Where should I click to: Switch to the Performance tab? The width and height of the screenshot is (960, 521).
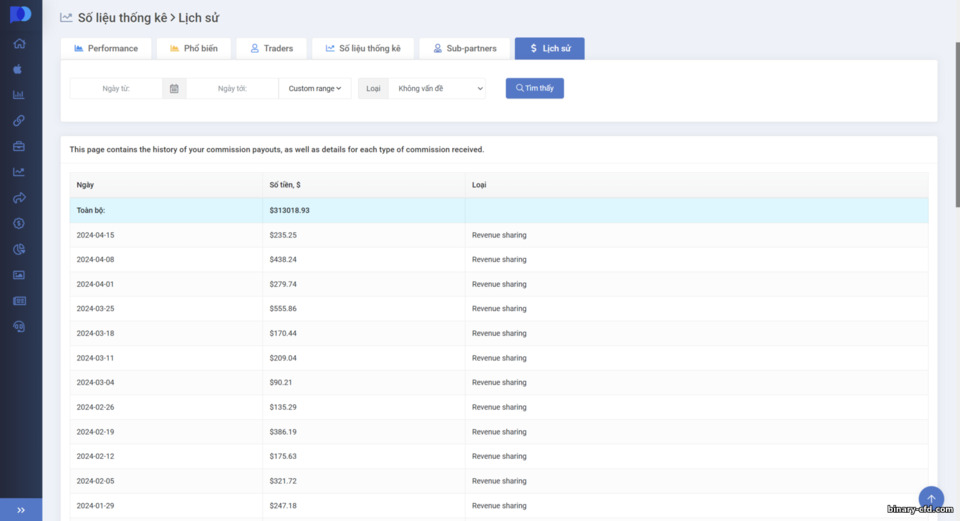coord(106,48)
